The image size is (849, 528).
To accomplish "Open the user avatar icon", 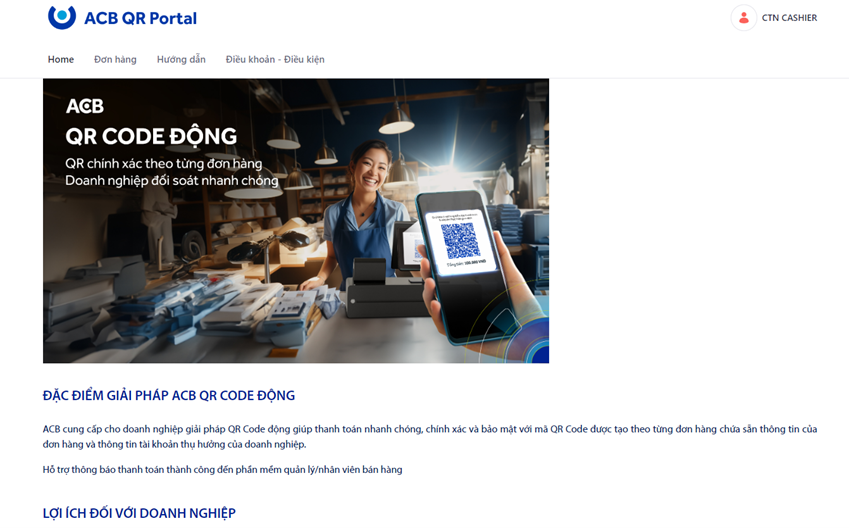I will (743, 18).
